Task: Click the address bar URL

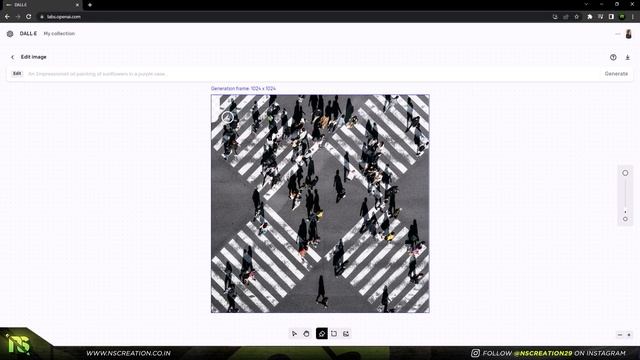Action: [64, 17]
